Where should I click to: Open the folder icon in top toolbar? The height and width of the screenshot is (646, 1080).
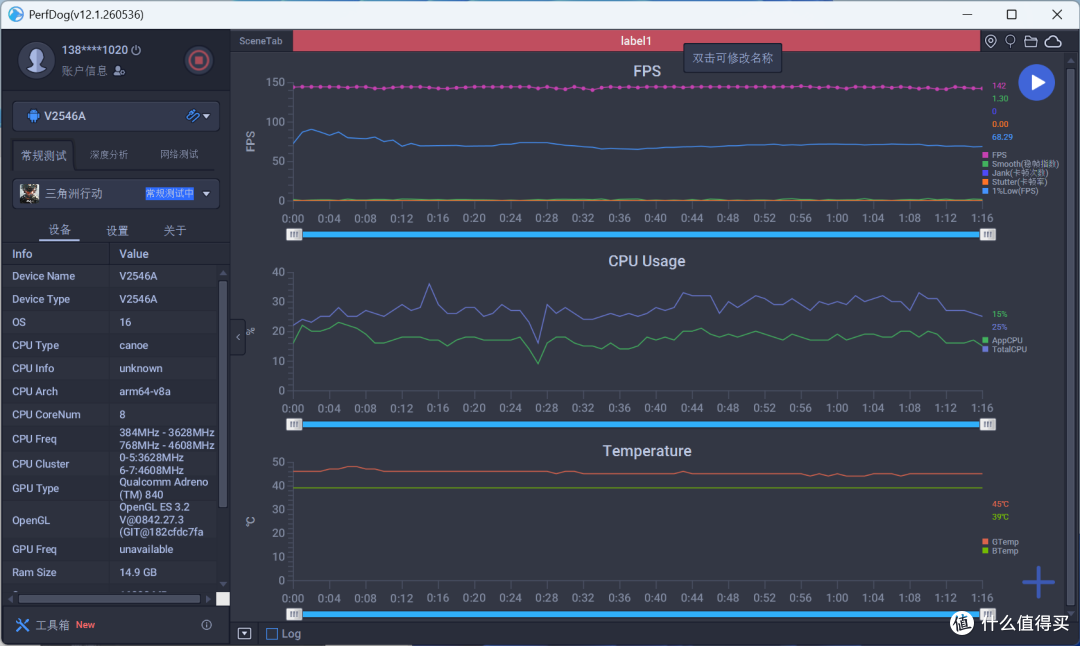tap(1031, 41)
